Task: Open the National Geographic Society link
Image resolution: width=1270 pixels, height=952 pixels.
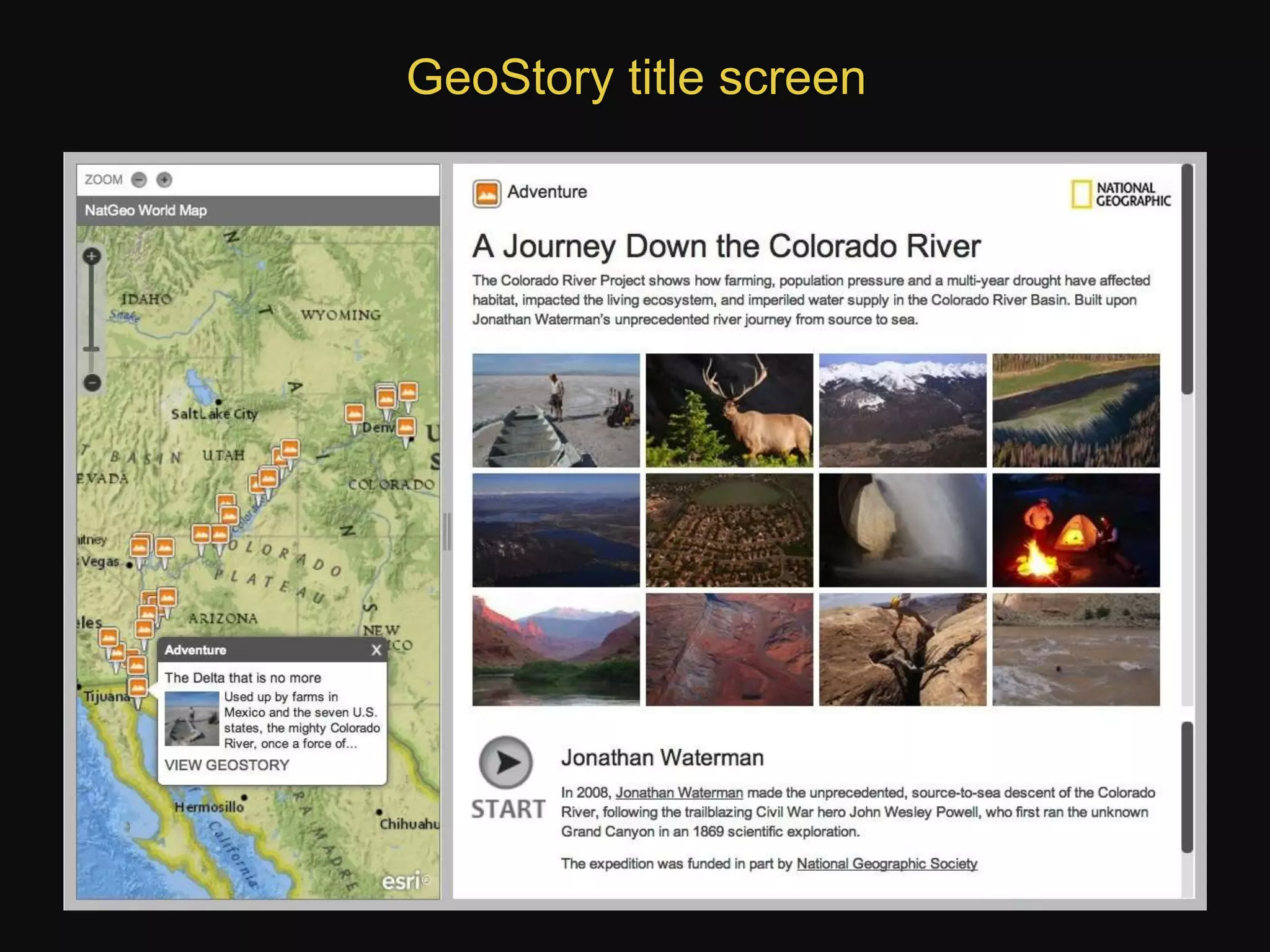Action: pos(887,863)
